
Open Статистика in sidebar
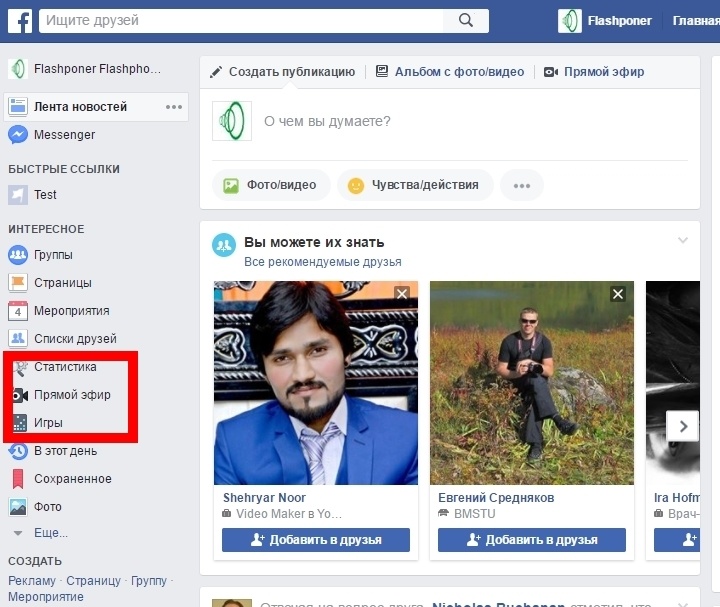point(65,367)
